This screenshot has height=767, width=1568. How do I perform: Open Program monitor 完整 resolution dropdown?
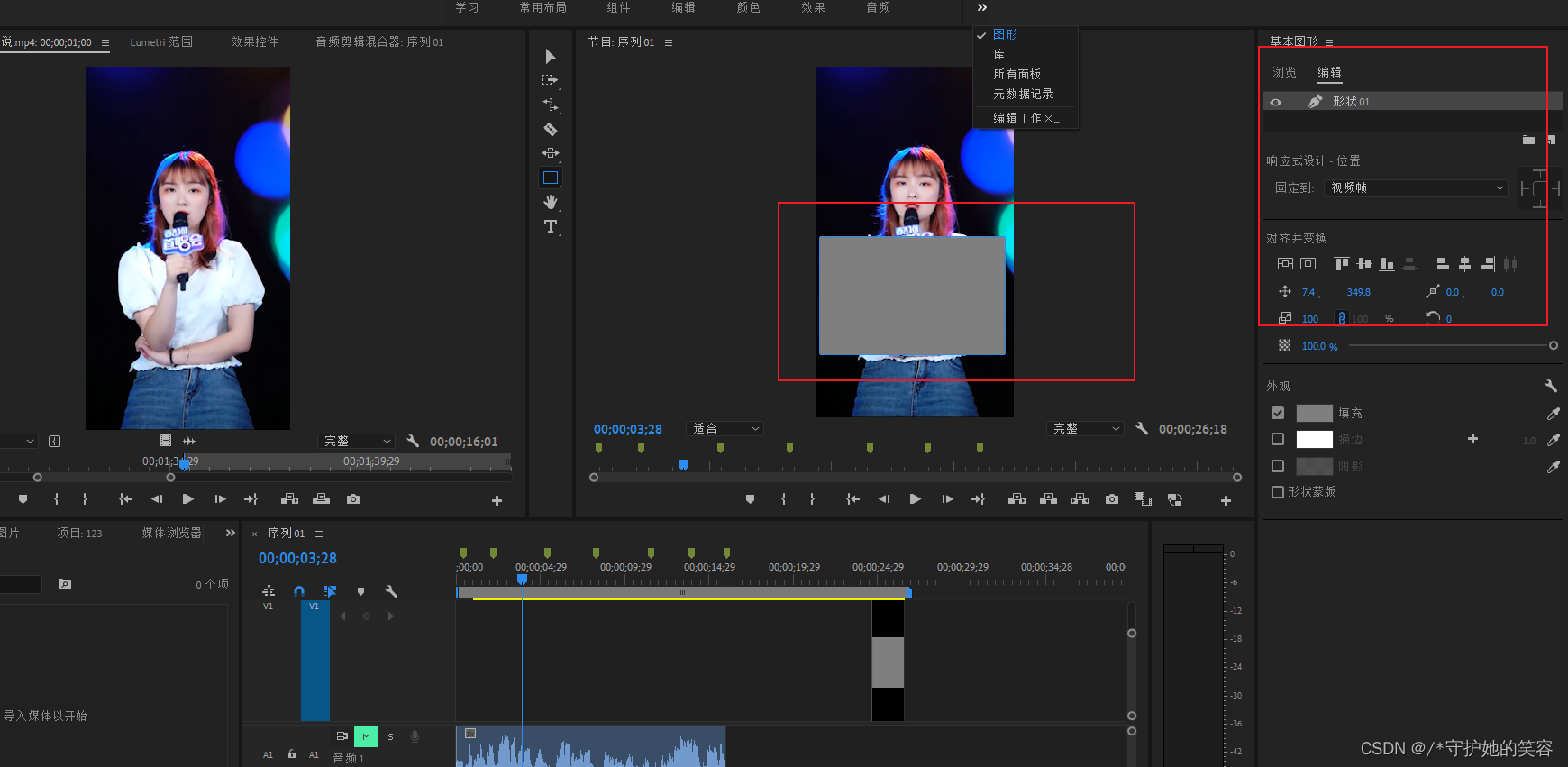1086,429
